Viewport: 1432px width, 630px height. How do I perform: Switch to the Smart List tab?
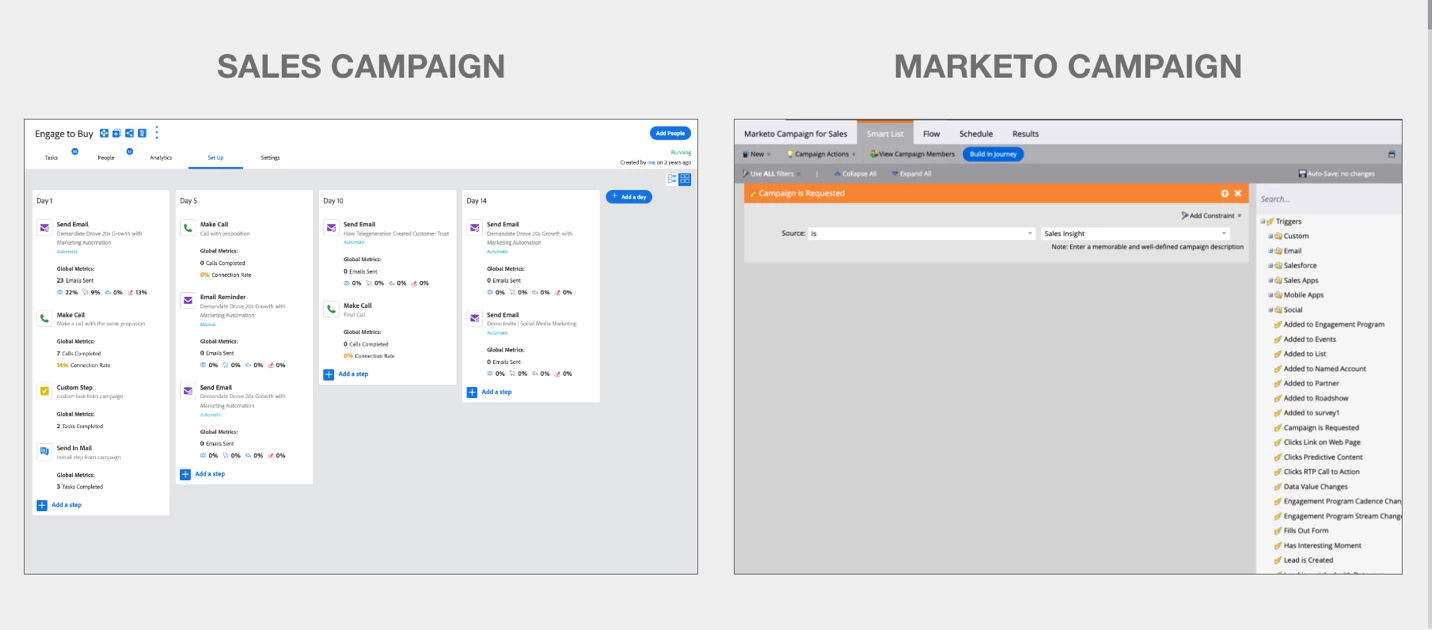(x=885, y=134)
